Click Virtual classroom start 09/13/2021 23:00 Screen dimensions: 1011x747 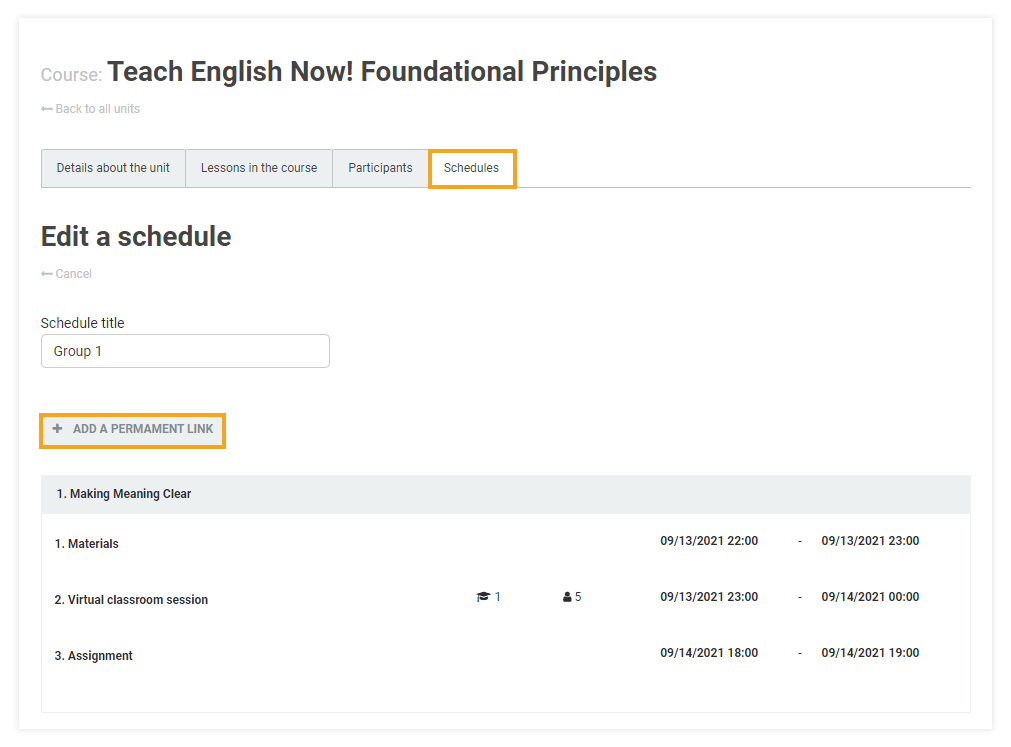[709, 597]
